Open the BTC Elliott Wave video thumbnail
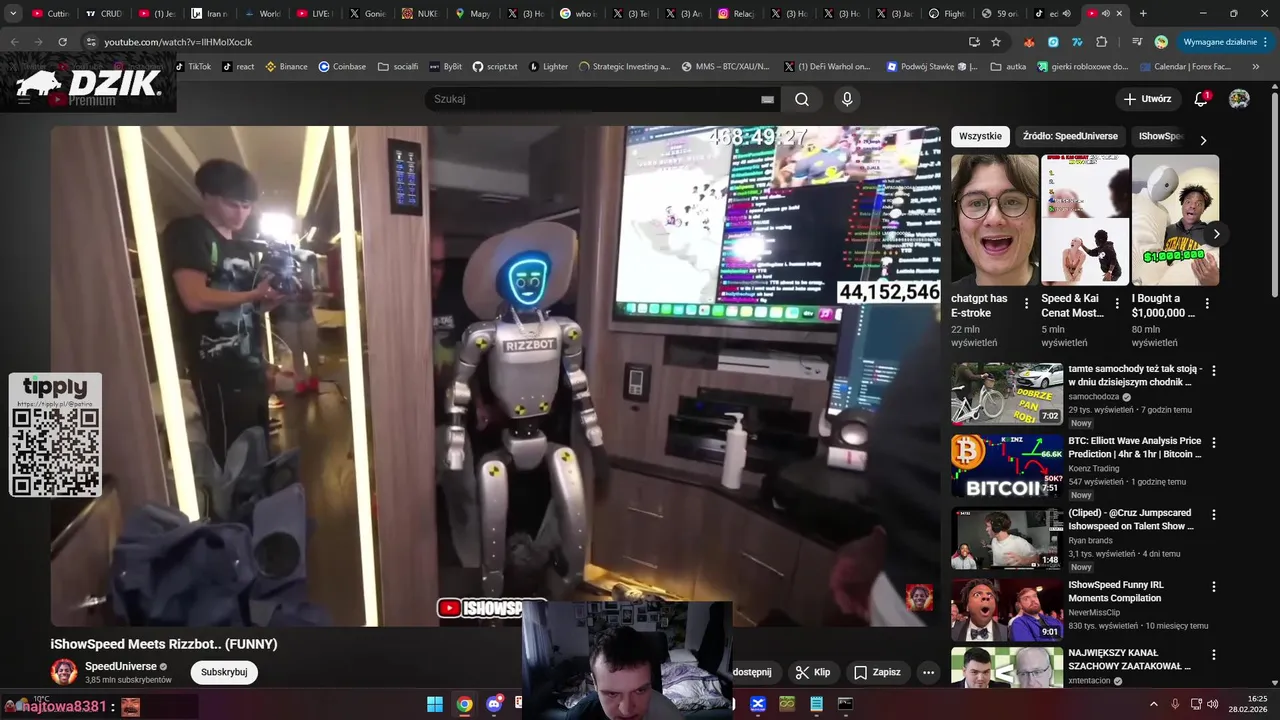This screenshot has height=720, width=1280. pyautogui.click(x=1007, y=466)
